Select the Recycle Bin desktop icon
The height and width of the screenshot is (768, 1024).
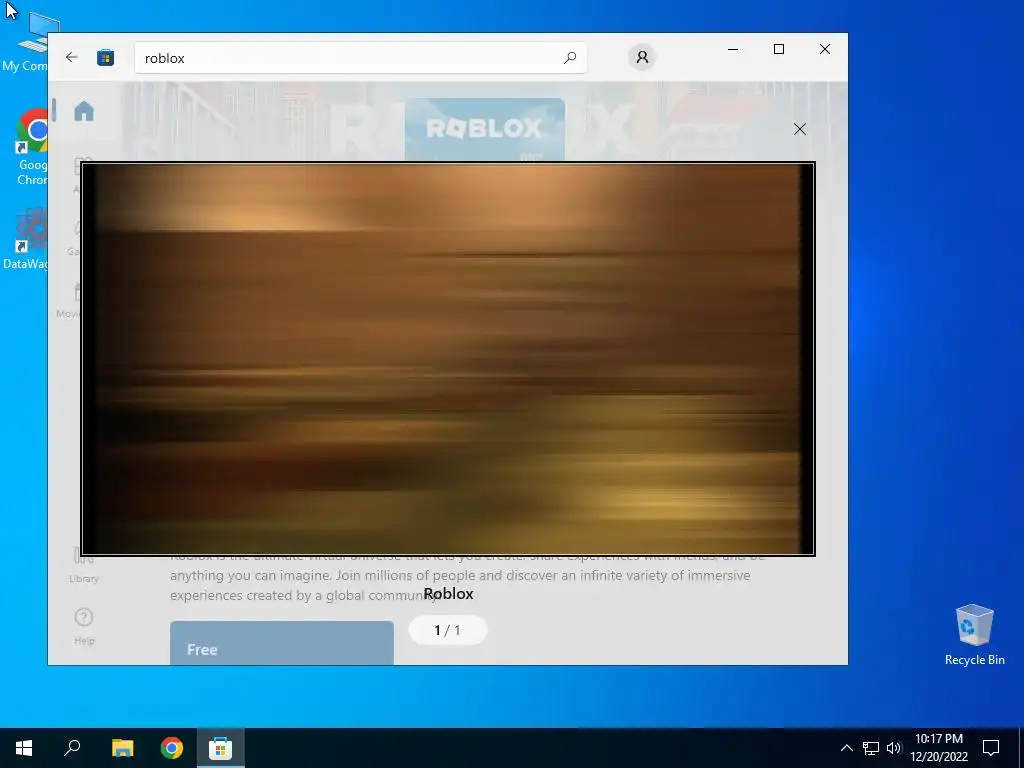(974, 635)
